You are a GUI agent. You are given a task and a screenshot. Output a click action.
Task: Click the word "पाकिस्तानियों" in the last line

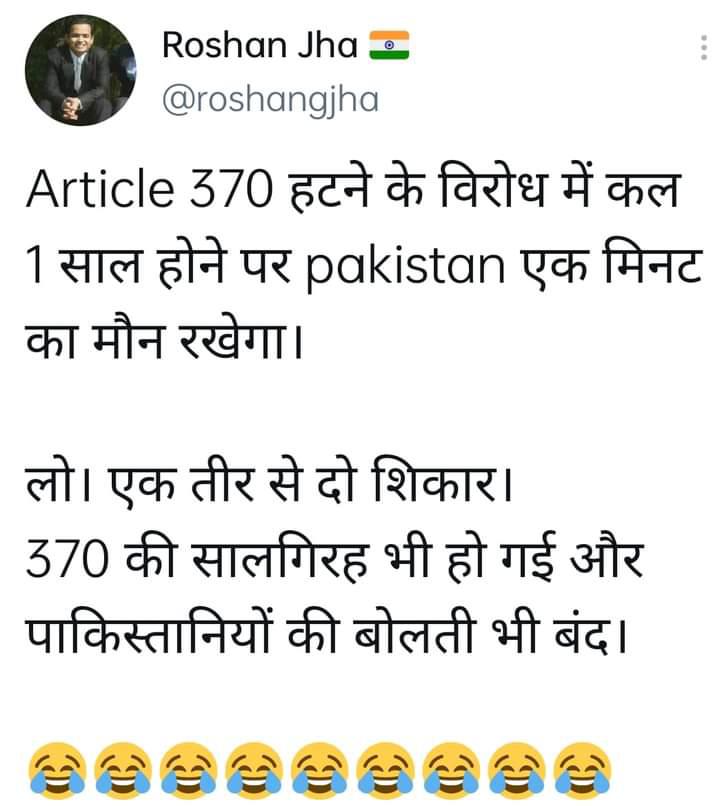149,633
